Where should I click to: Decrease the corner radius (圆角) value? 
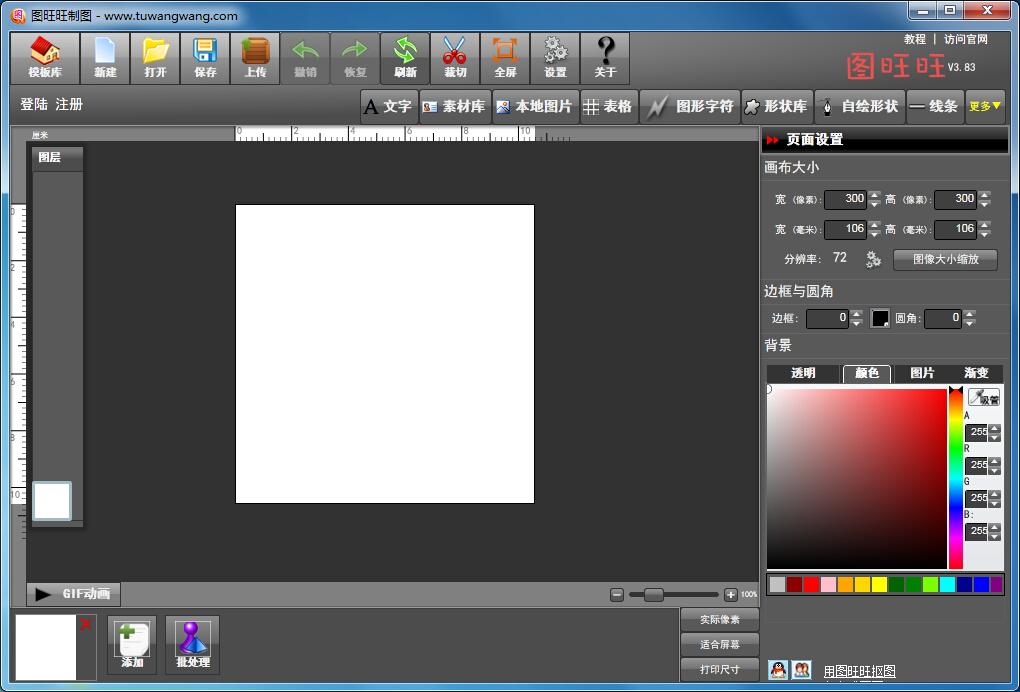pos(969,323)
